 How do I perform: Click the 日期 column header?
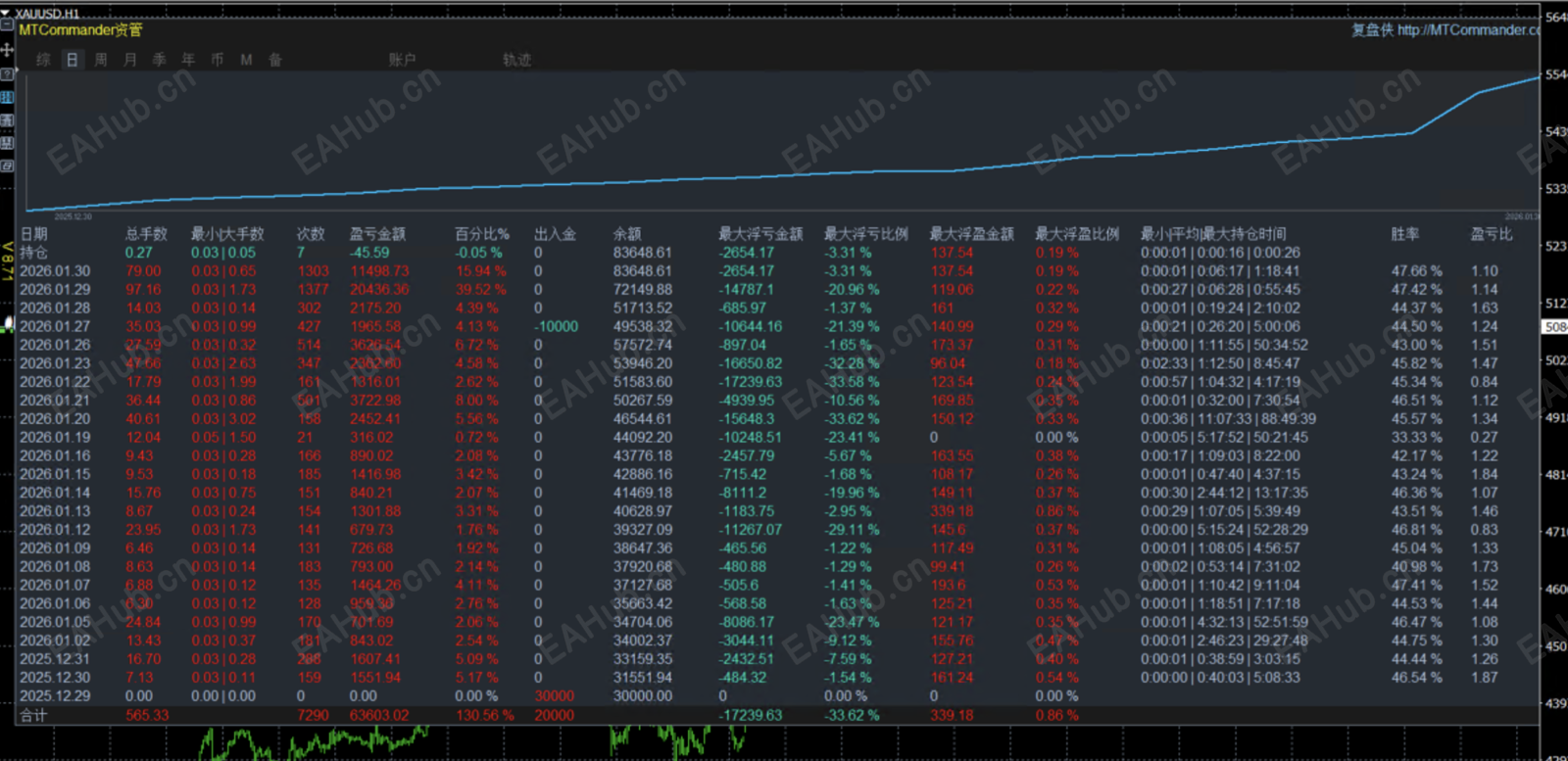coord(34,234)
